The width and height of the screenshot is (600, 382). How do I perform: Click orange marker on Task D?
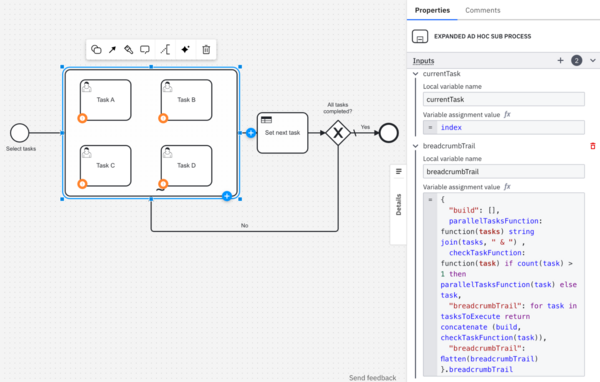click(163, 184)
